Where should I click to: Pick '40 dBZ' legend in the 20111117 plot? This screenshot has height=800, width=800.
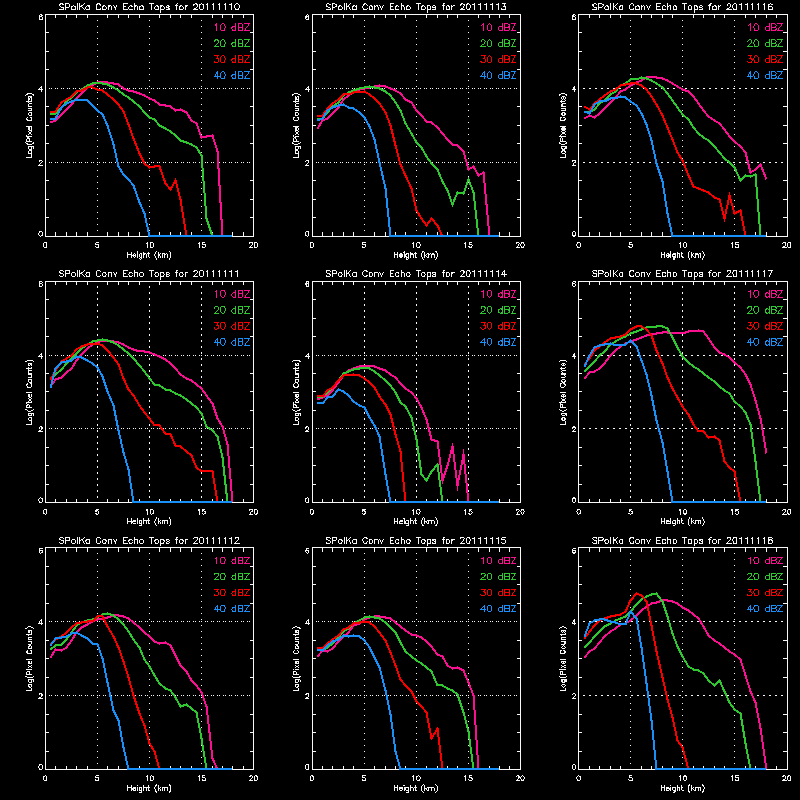(765, 342)
